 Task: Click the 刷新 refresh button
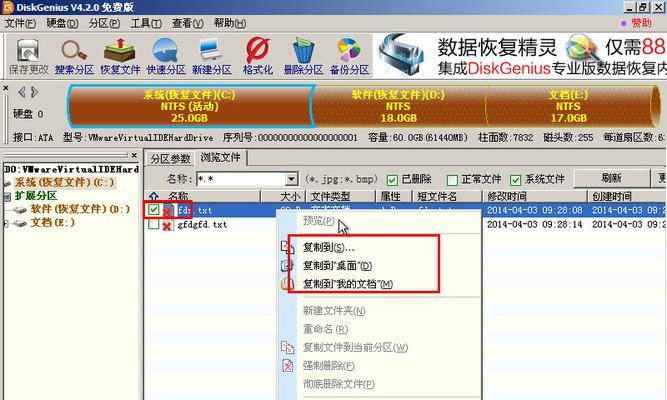point(611,178)
